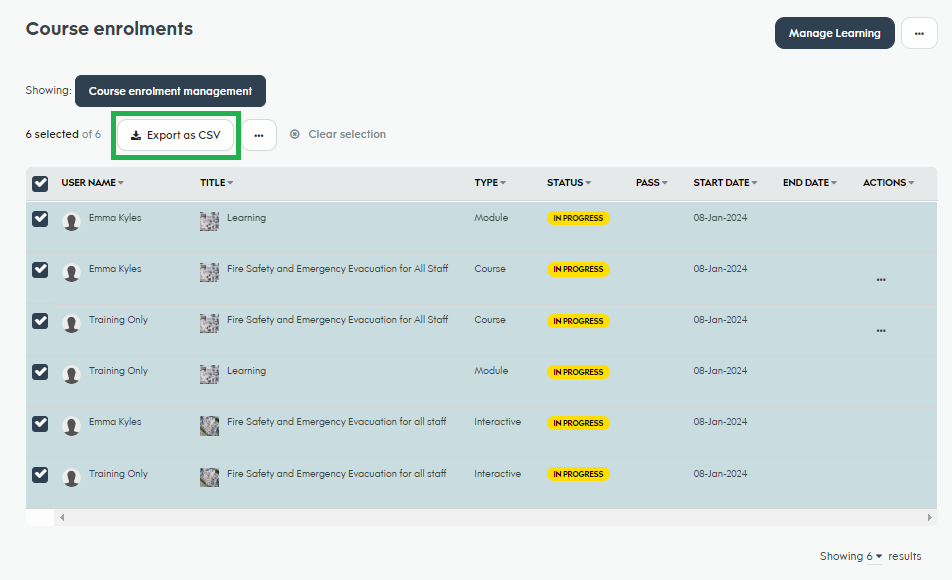Click the horizontal scrollbar left arrow
Screen dimensions: 952x580
(62, 517)
